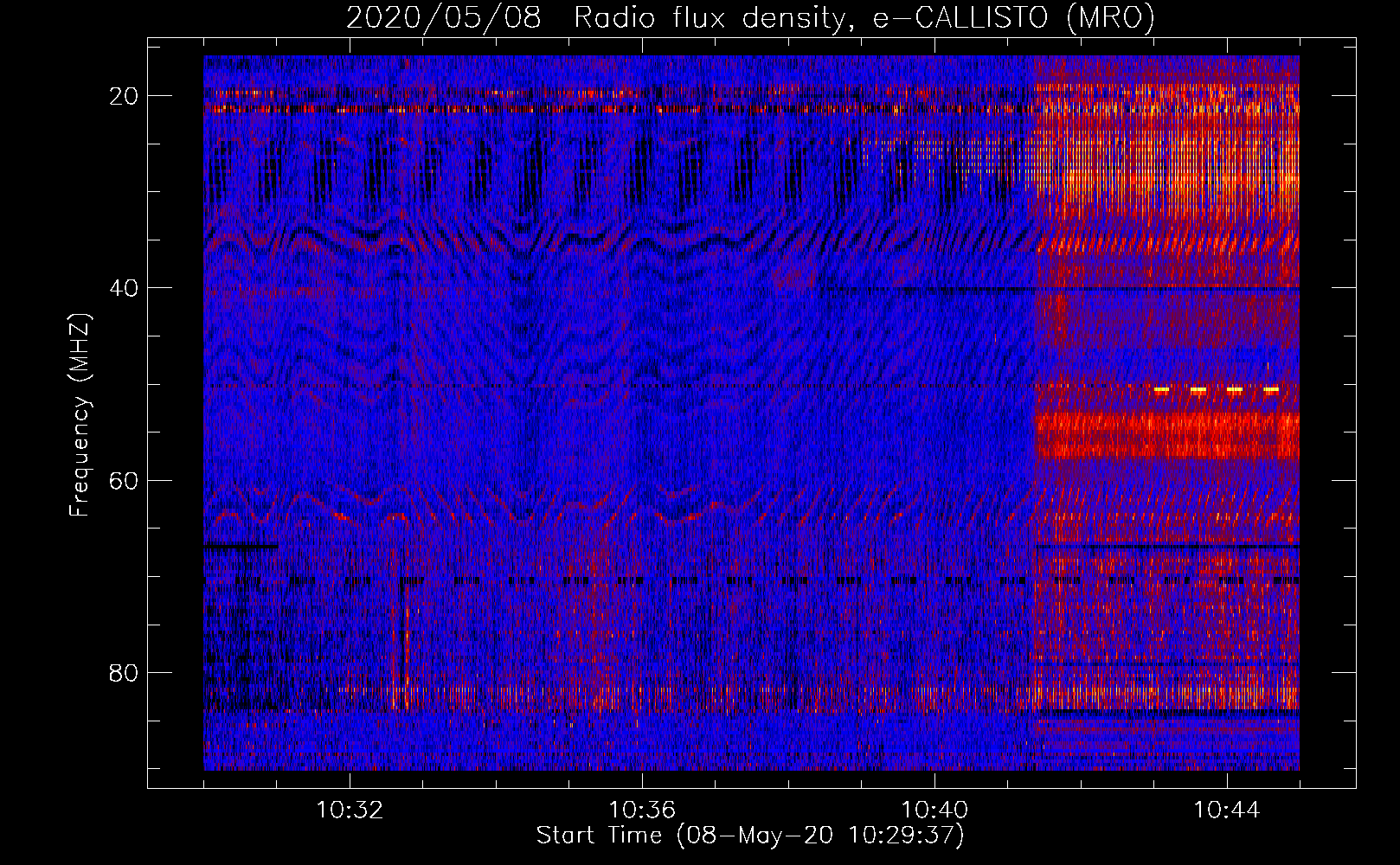1400x865 pixels.
Task: Click the "10:32" time tick label
Action: (x=350, y=811)
